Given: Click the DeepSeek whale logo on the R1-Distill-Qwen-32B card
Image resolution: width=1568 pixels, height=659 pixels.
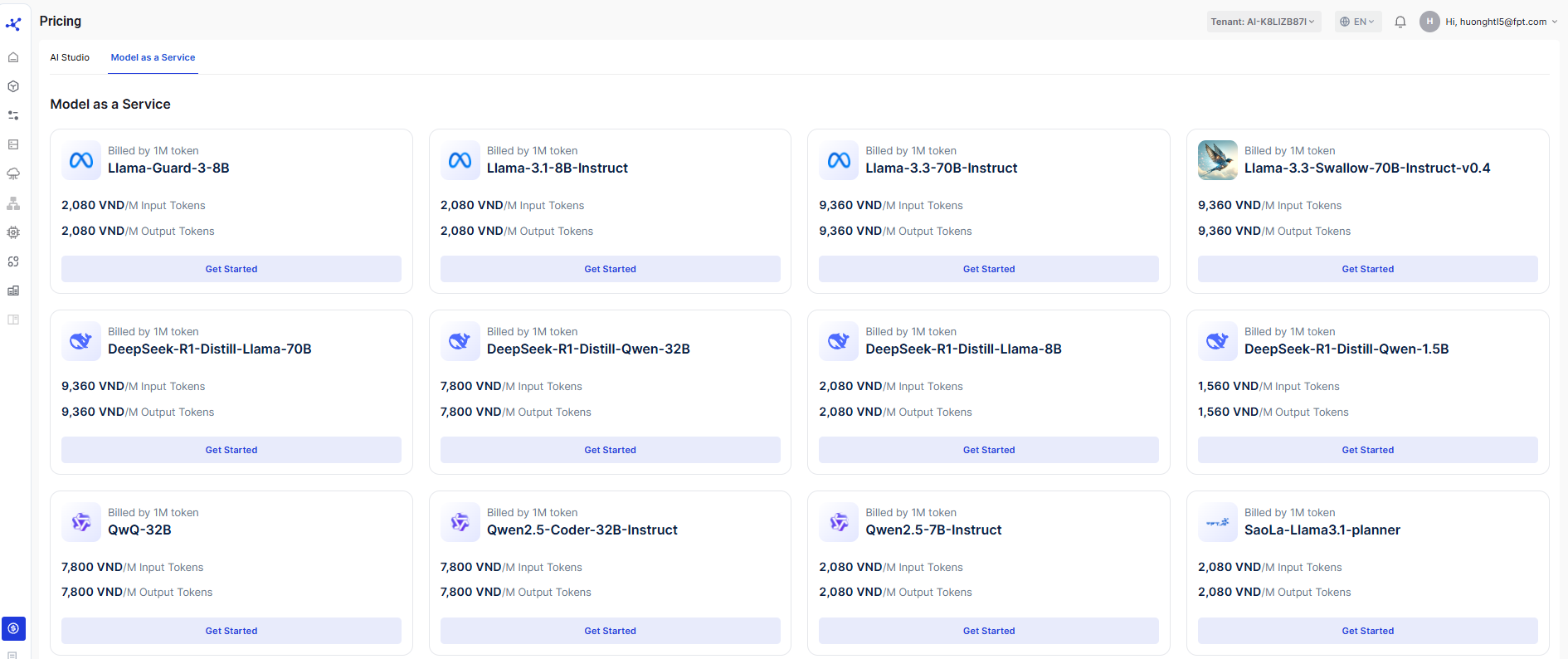Looking at the screenshot, I should click(460, 341).
